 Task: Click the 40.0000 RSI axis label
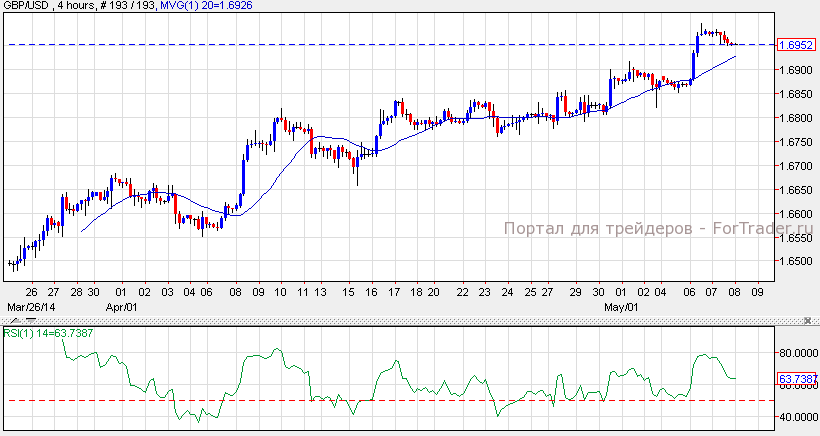797,417
